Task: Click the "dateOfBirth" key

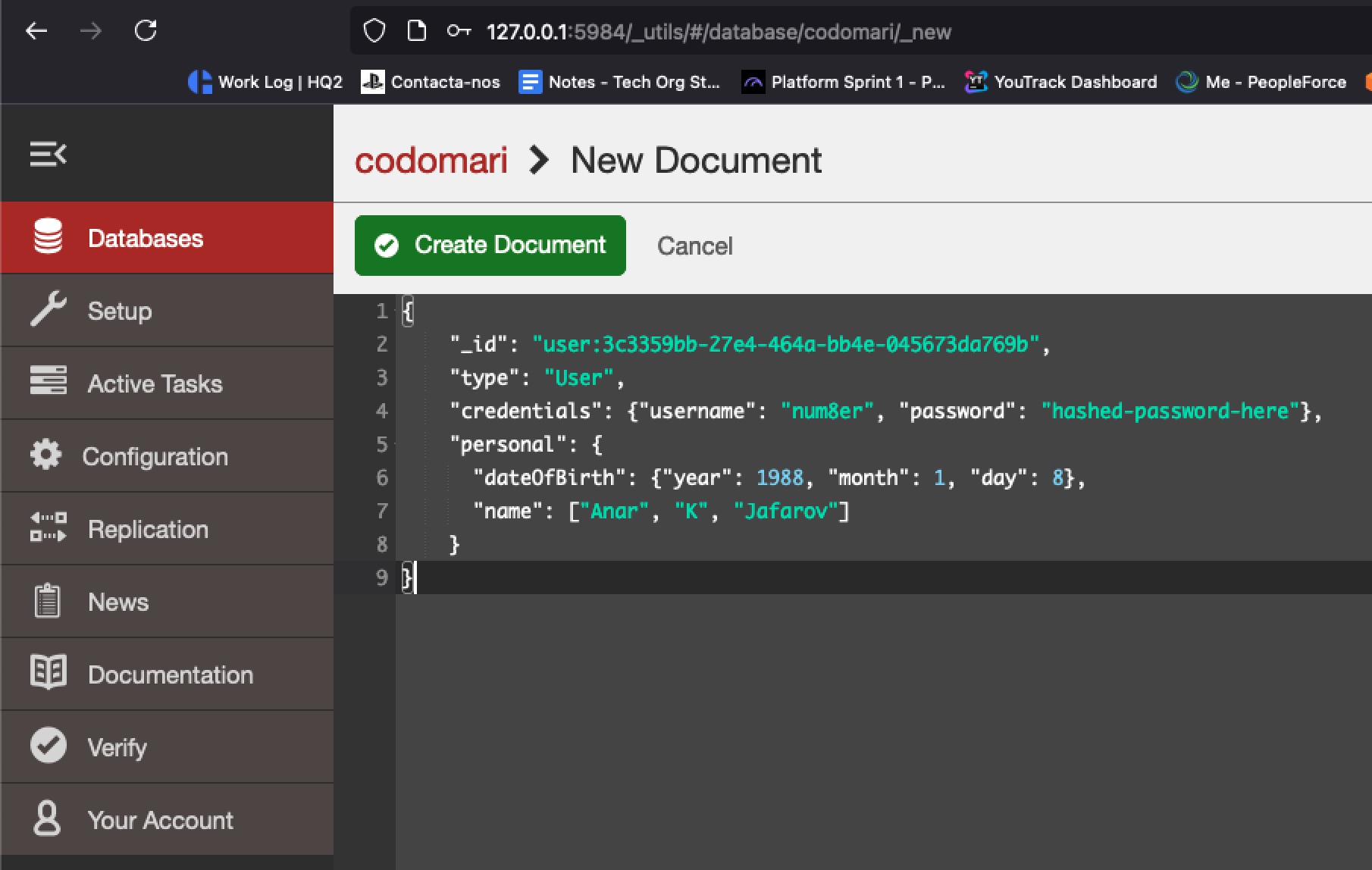Action: (555, 477)
